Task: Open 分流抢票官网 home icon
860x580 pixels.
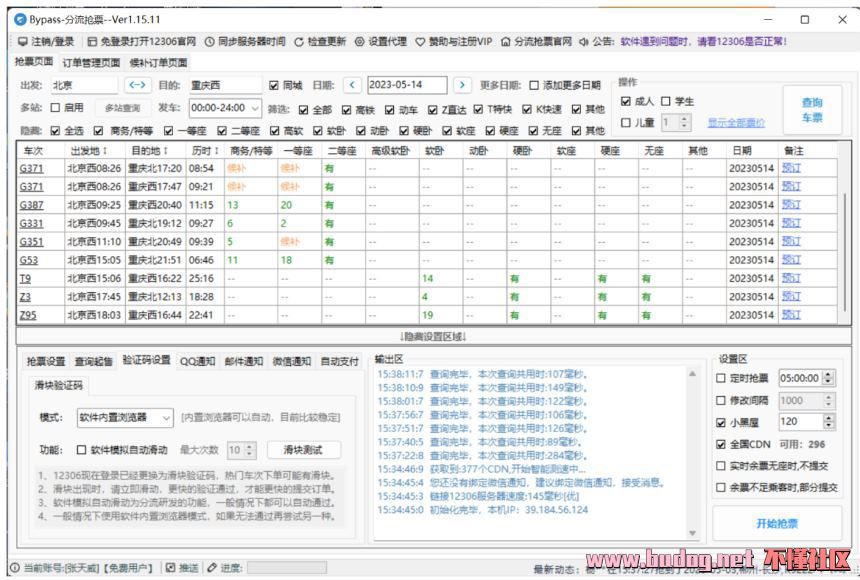Action: (506, 41)
